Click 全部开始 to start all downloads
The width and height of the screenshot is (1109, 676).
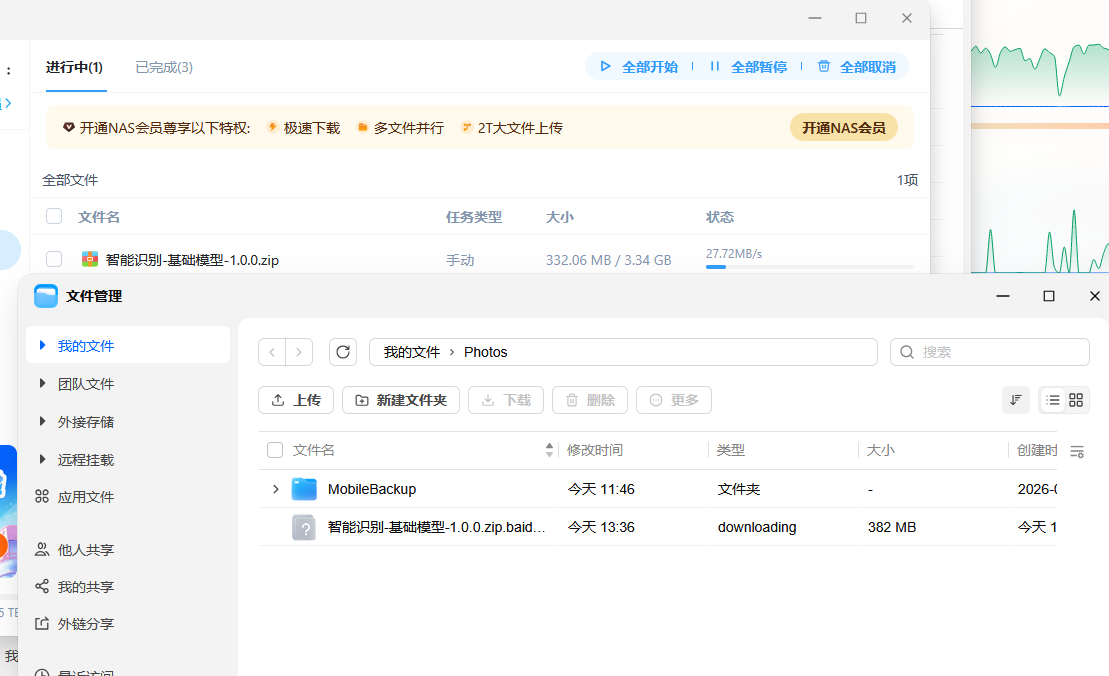639,67
